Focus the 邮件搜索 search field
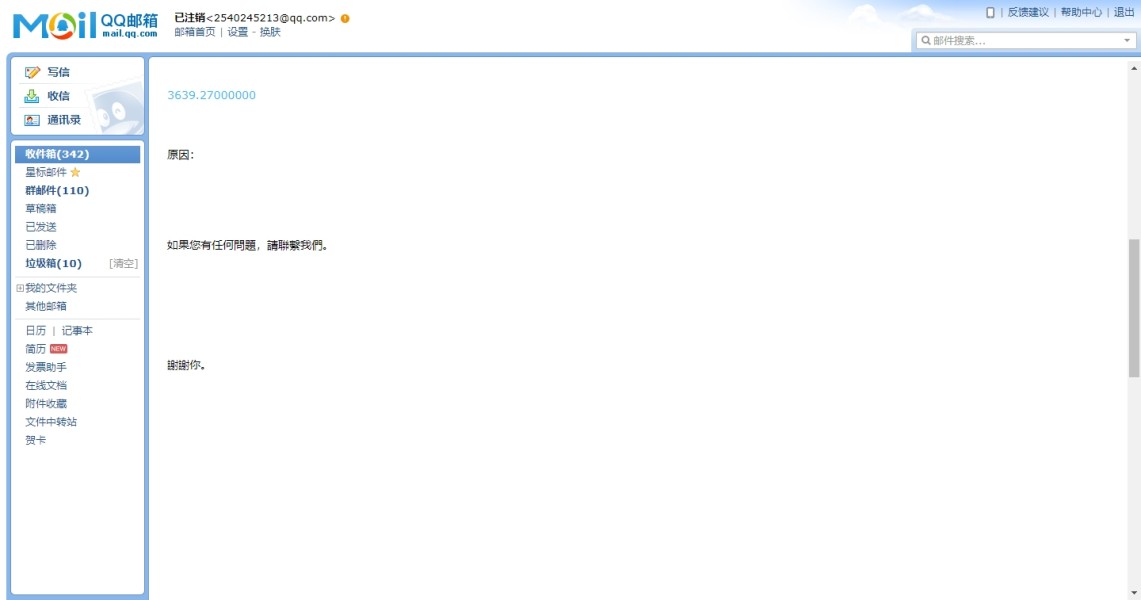 tap(1025, 41)
